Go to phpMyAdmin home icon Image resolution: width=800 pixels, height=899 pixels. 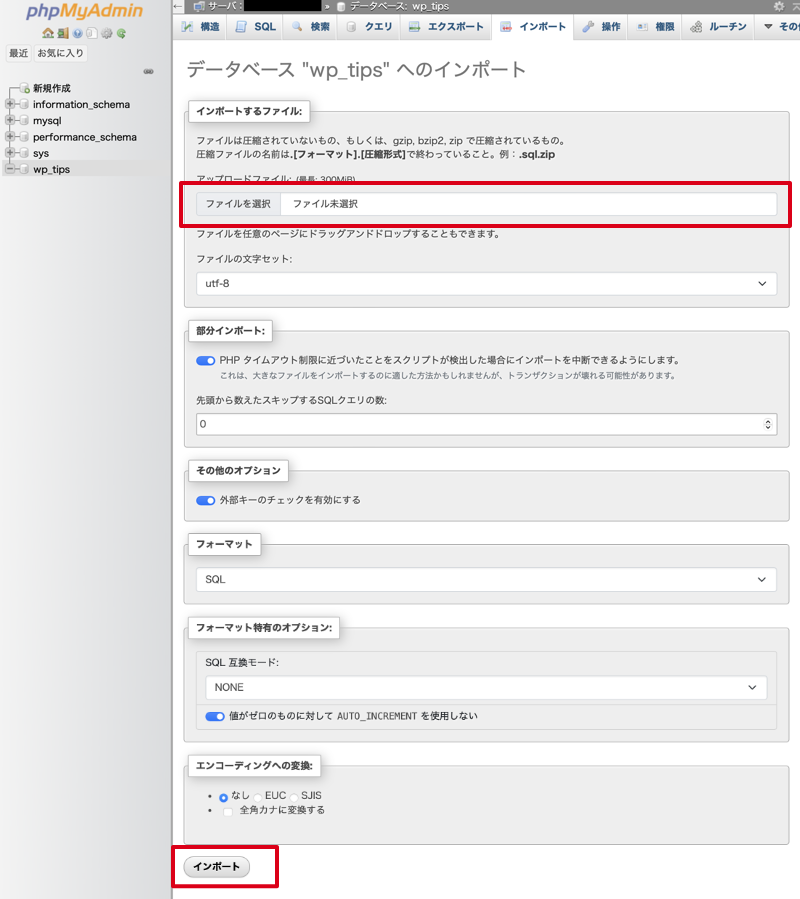coord(48,33)
